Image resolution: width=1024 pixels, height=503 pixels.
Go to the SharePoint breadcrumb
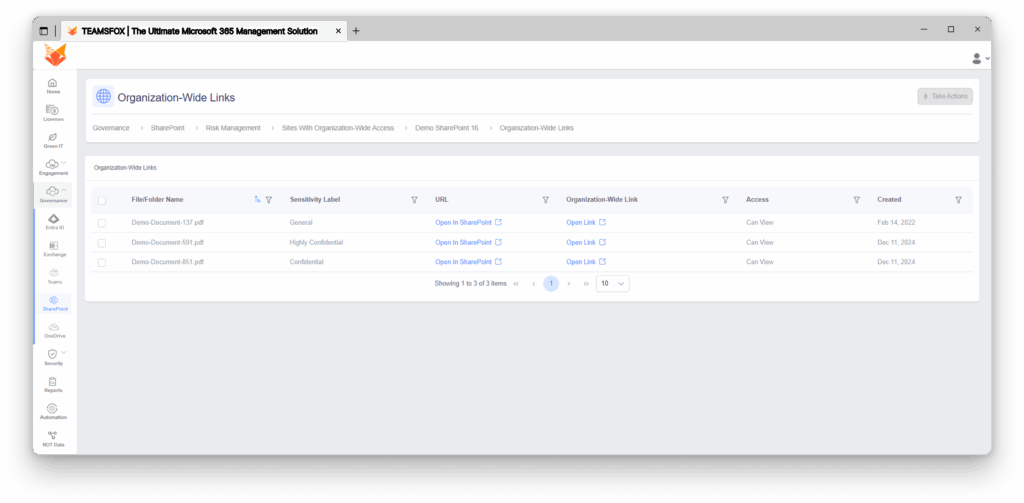coord(167,128)
